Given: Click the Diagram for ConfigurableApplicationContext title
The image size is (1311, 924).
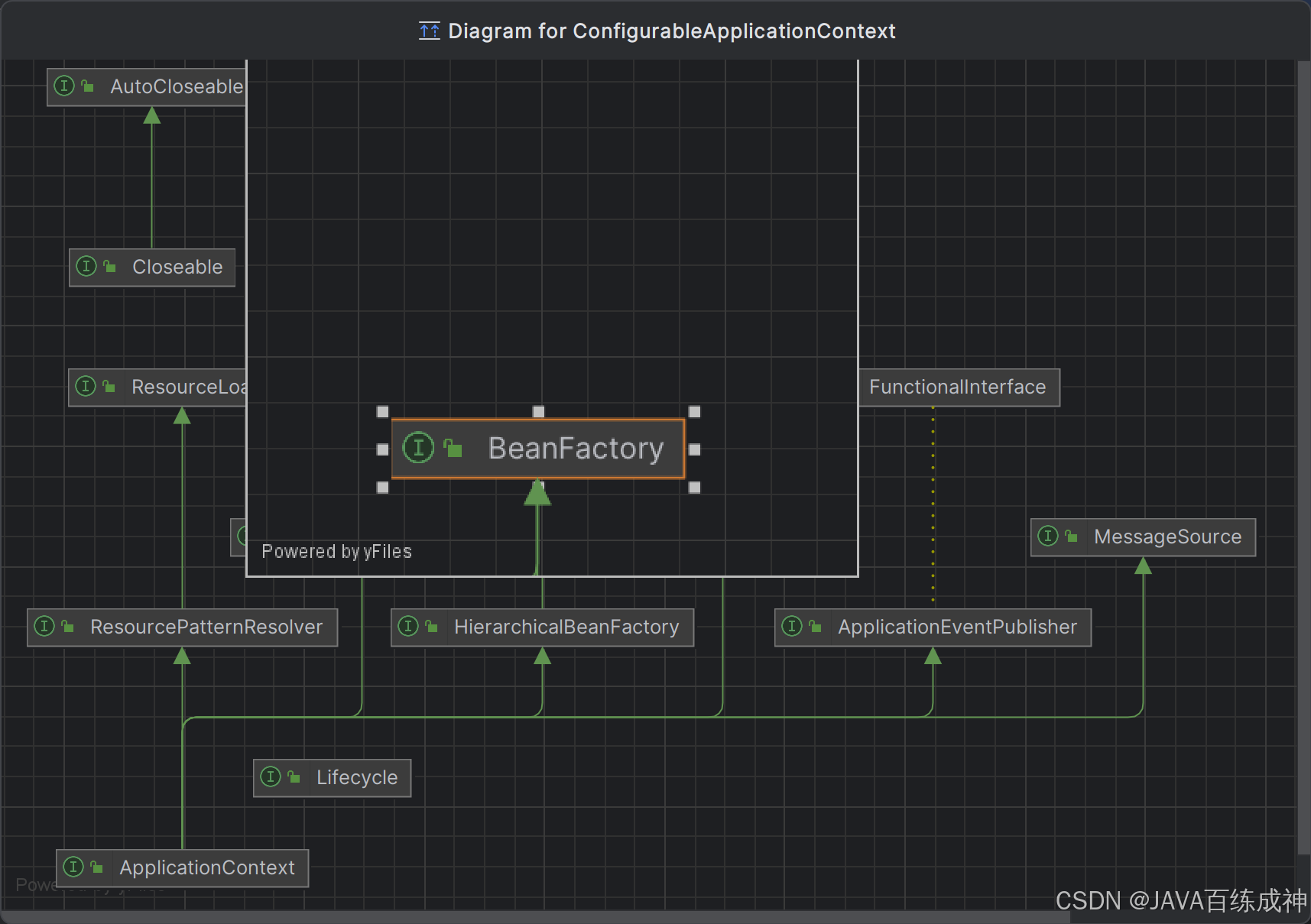Looking at the screenshot, I should pos(671,31).
